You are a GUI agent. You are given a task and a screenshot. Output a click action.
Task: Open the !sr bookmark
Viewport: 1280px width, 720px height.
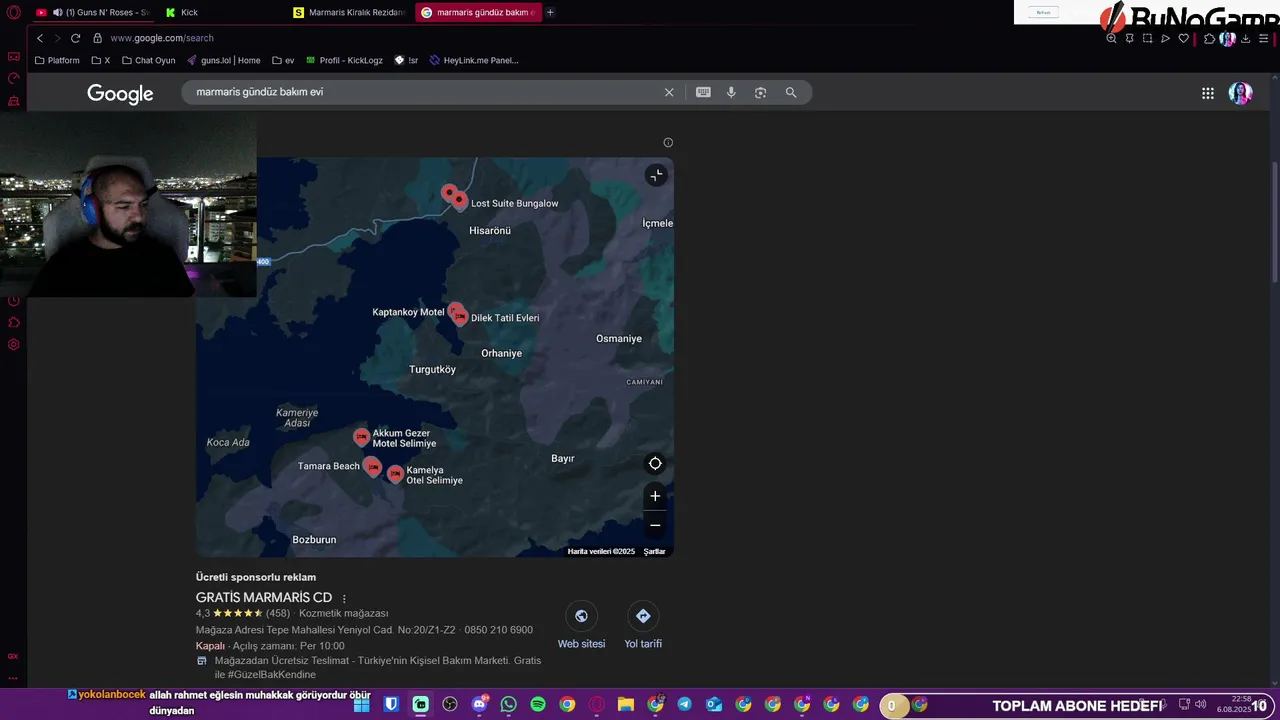click(407, 60)
